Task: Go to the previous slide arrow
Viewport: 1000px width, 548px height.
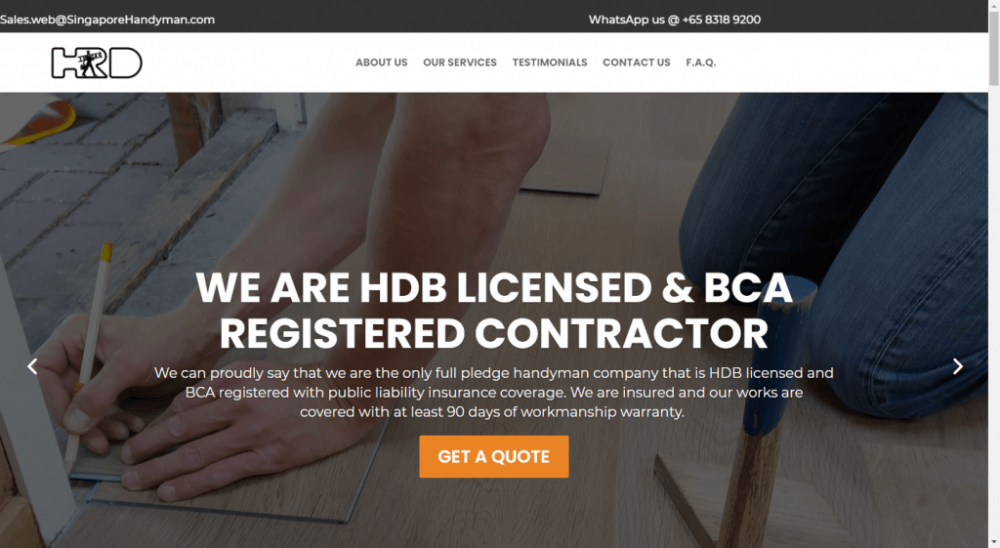Action: (x=32, y=366)
